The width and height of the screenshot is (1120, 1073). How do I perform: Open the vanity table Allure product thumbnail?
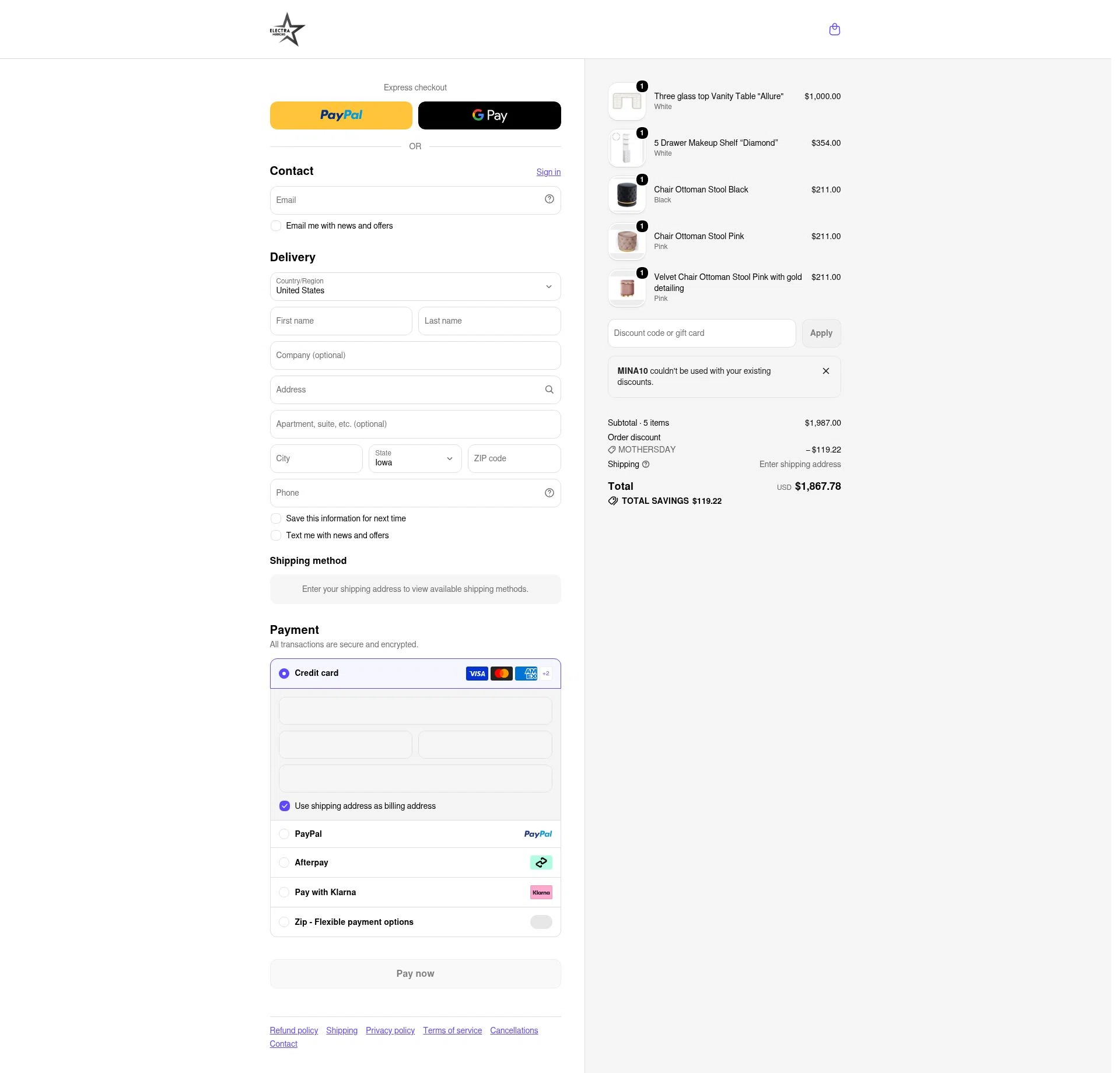tap(626, 101)
